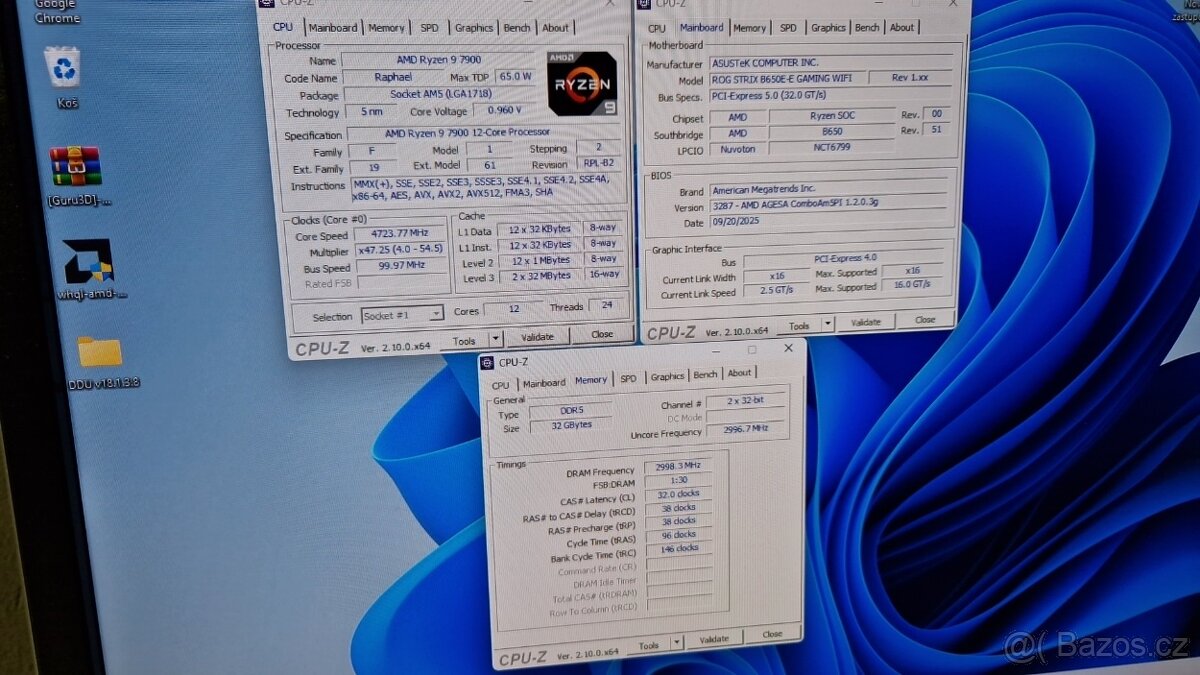Click the Package value Socket AM5 (LGA1718)

[x=440, y=94]
